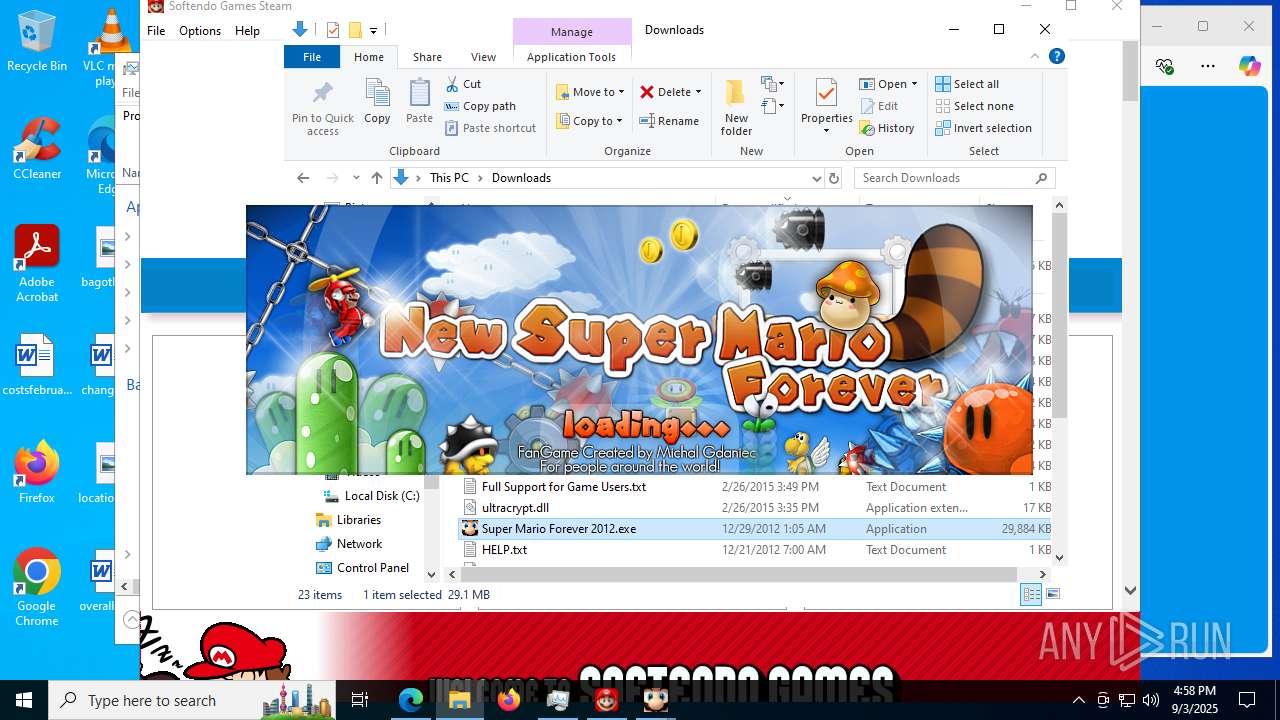Click the taskbar search box
1280x720 pixels.
click(192, 700)
